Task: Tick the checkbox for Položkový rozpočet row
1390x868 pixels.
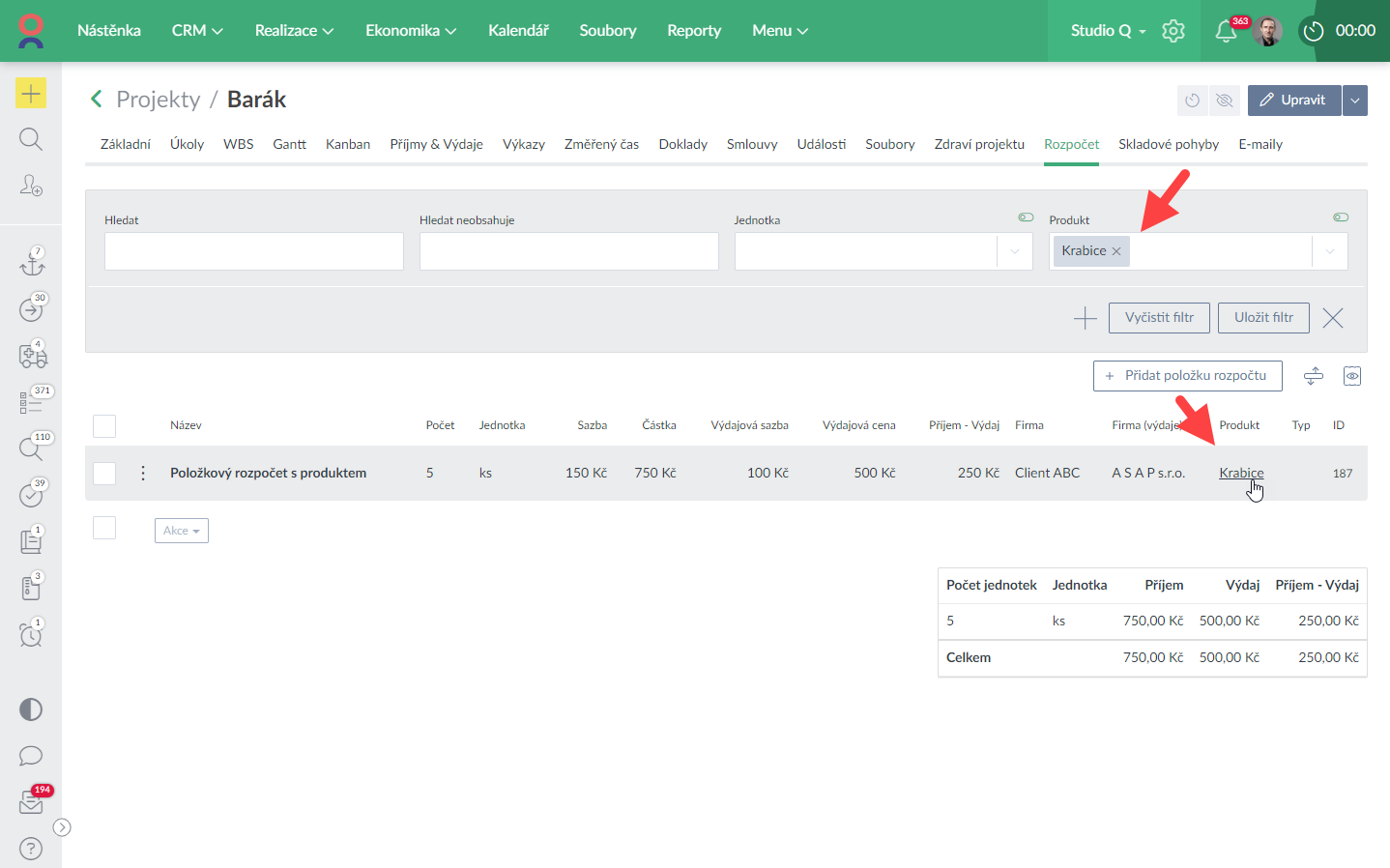Action: (104, 474)
